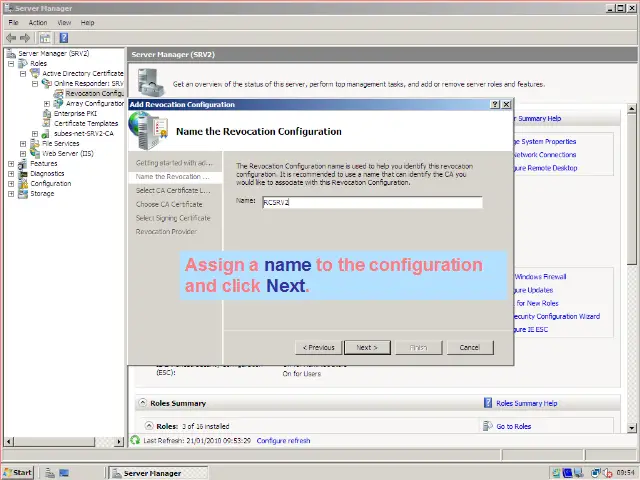Select Server Manager (SRV2) root node
This screenshot has width=640, height=480.
[53, 53]
